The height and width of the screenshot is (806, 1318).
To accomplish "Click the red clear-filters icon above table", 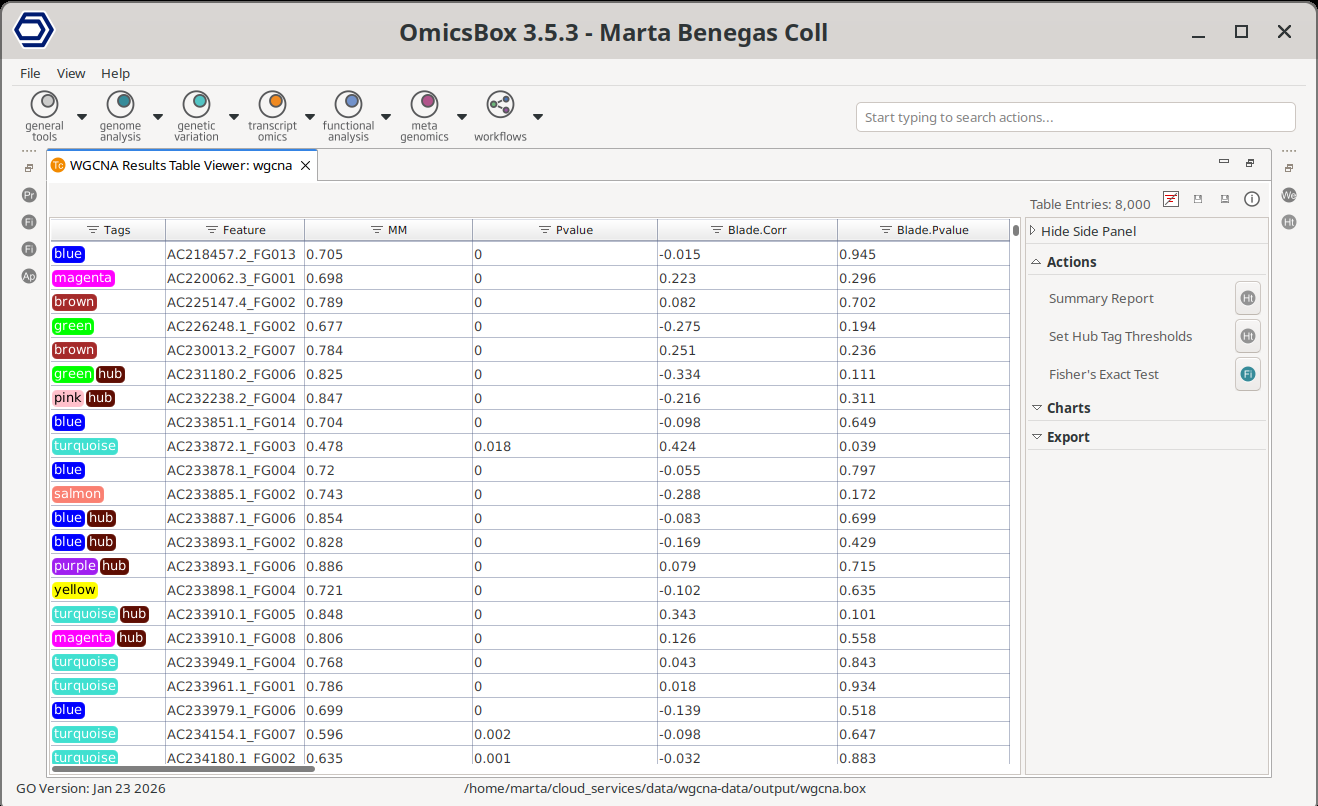I will (1171, 200).
